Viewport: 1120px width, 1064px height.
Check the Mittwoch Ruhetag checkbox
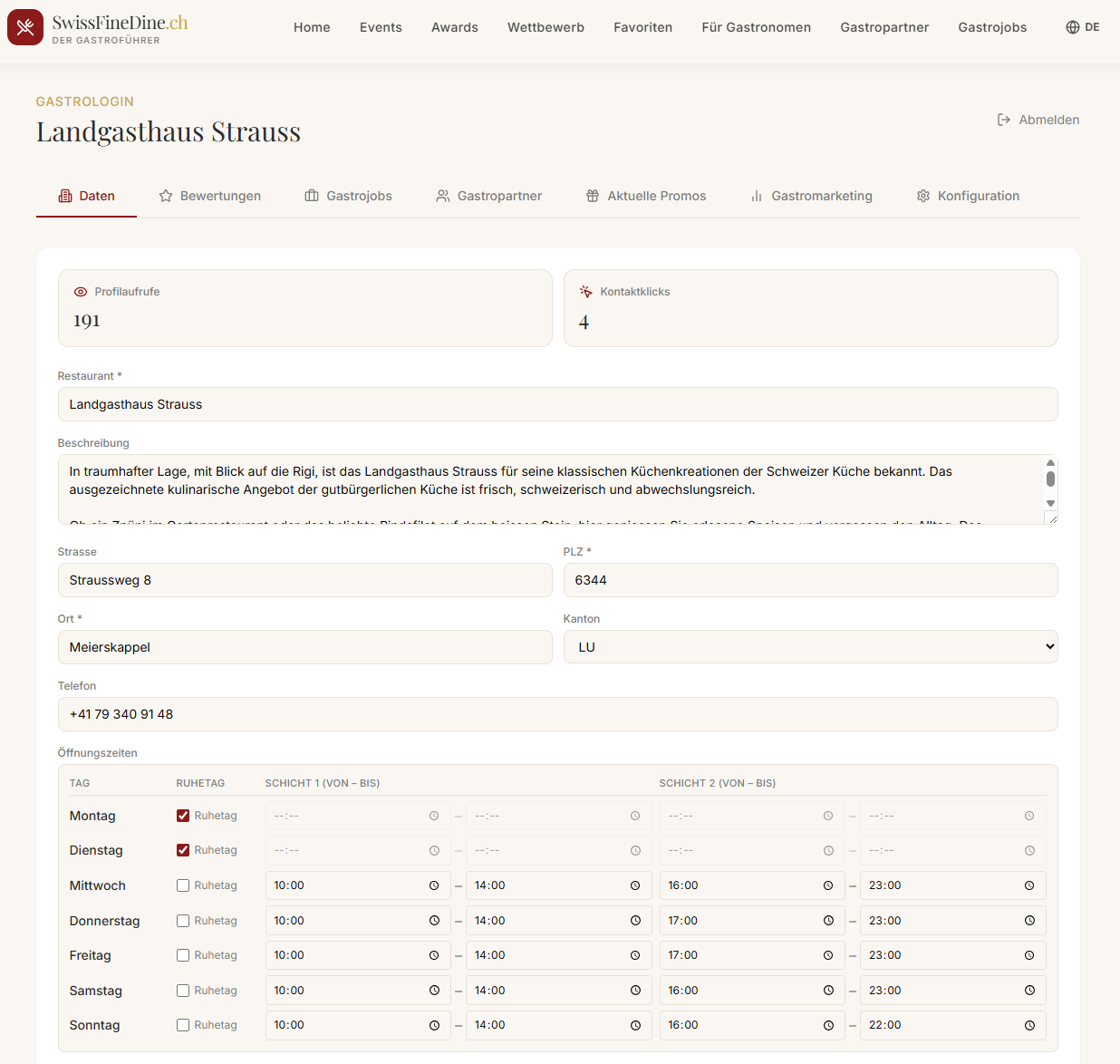183,885
